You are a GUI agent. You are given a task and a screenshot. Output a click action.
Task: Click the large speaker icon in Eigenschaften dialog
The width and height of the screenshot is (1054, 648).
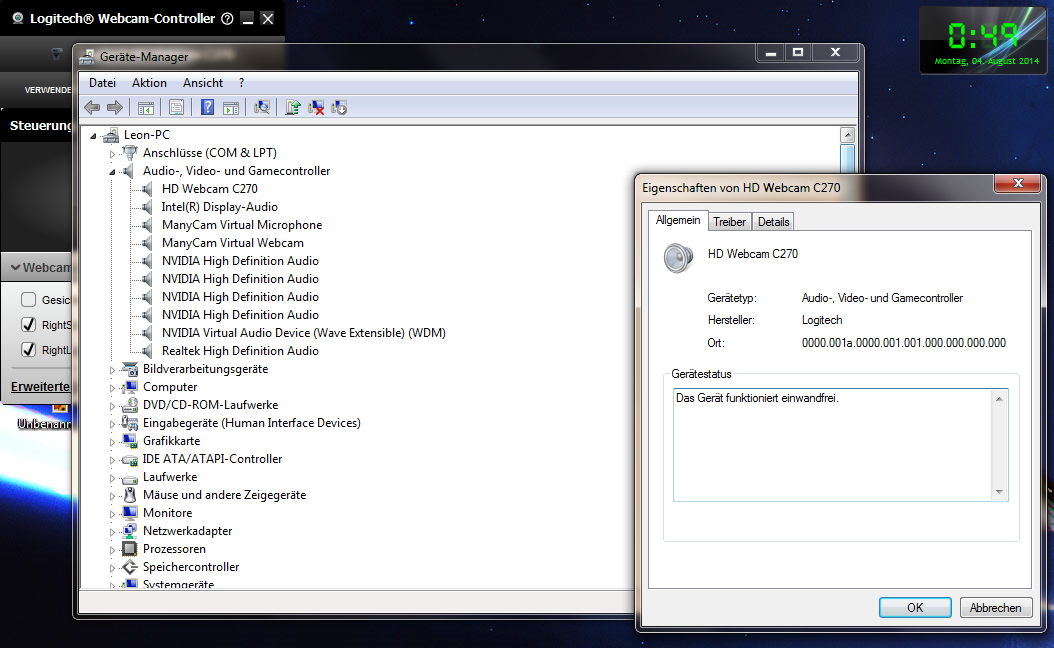pyautogui.click(x=678, y=258)
